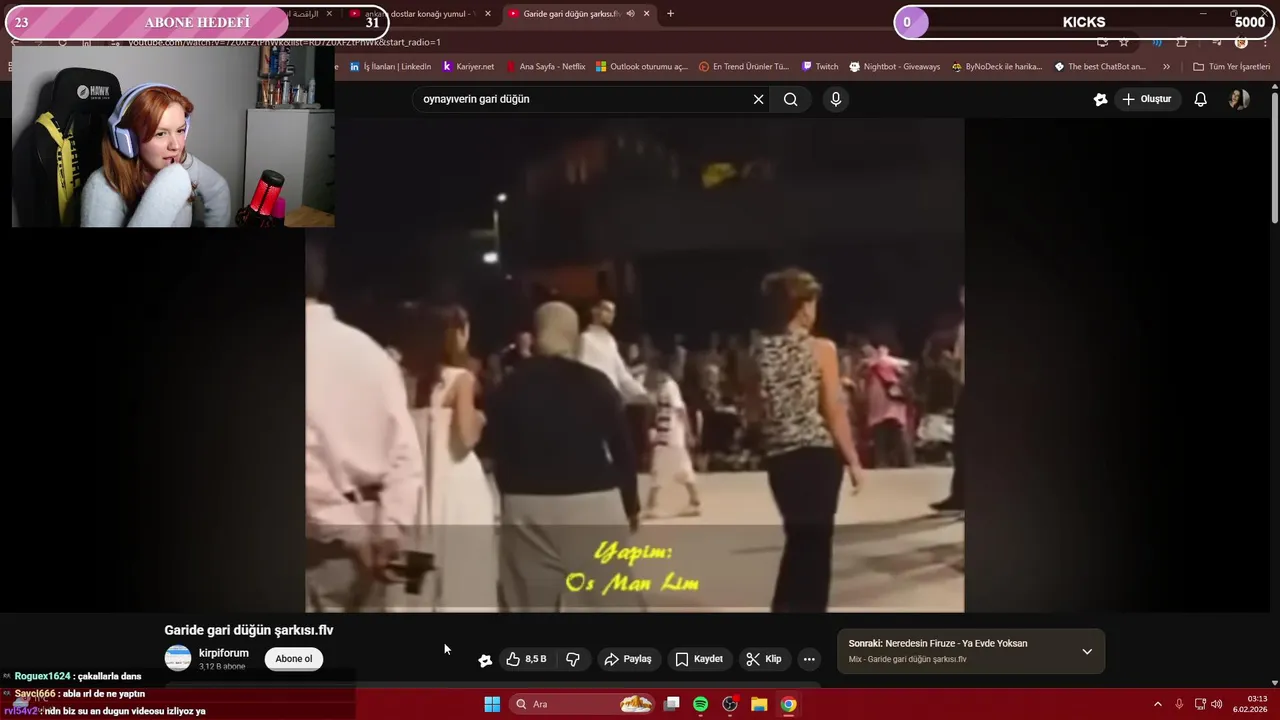Open File Explorer from the taskbar
Viewport: 1280px width, 720px height.
pyautogui.click(x=759, y=704)
